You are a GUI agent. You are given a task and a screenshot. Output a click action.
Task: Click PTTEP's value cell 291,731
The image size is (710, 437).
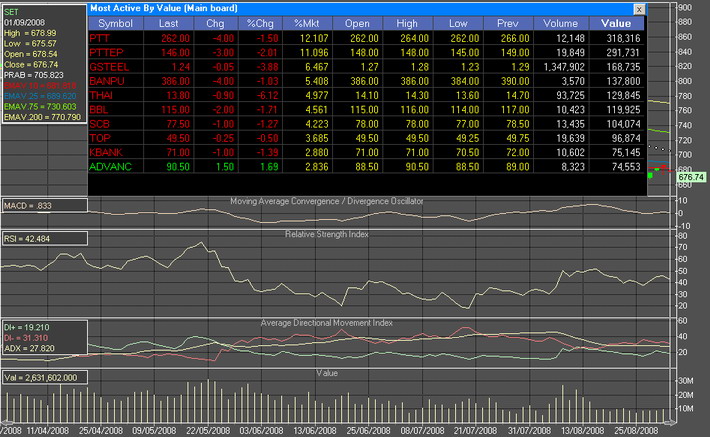coord(624,53)
